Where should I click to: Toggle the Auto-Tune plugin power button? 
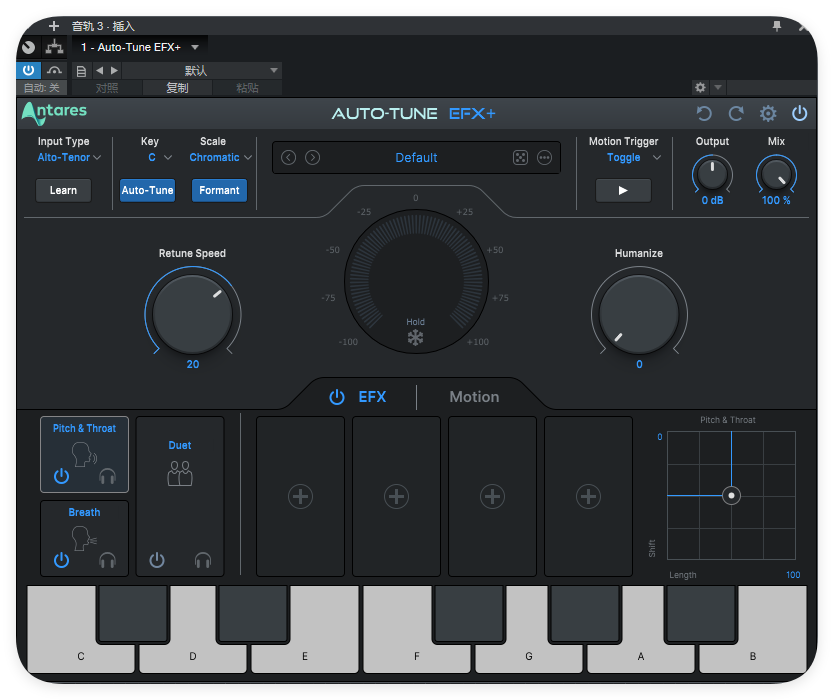(x=799, y=113)
